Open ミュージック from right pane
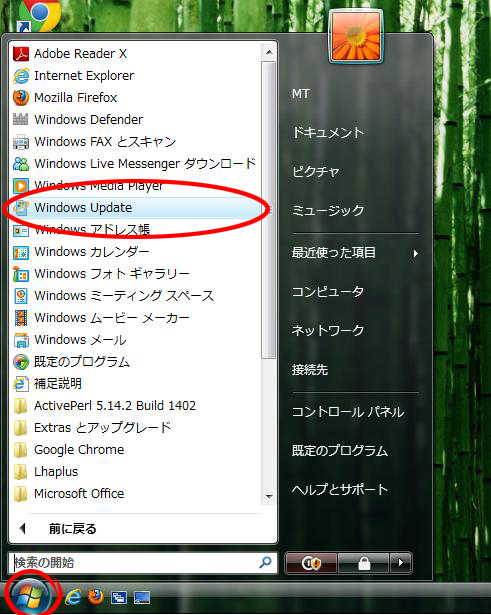The image size is (491, 615). (x=328, y=211)
